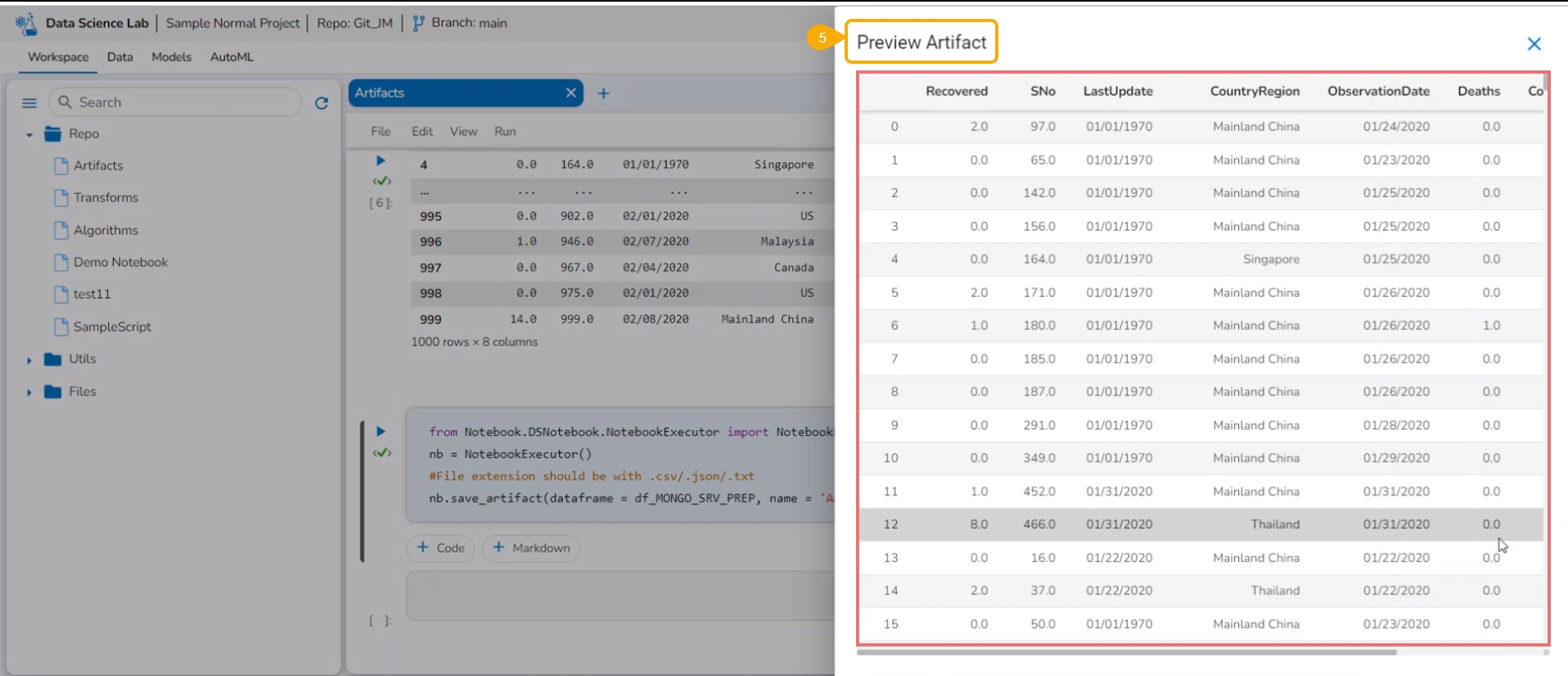
Task: Click the branch icon beside Branch: main
Action: pyautogui.click(x=418, y=24)
